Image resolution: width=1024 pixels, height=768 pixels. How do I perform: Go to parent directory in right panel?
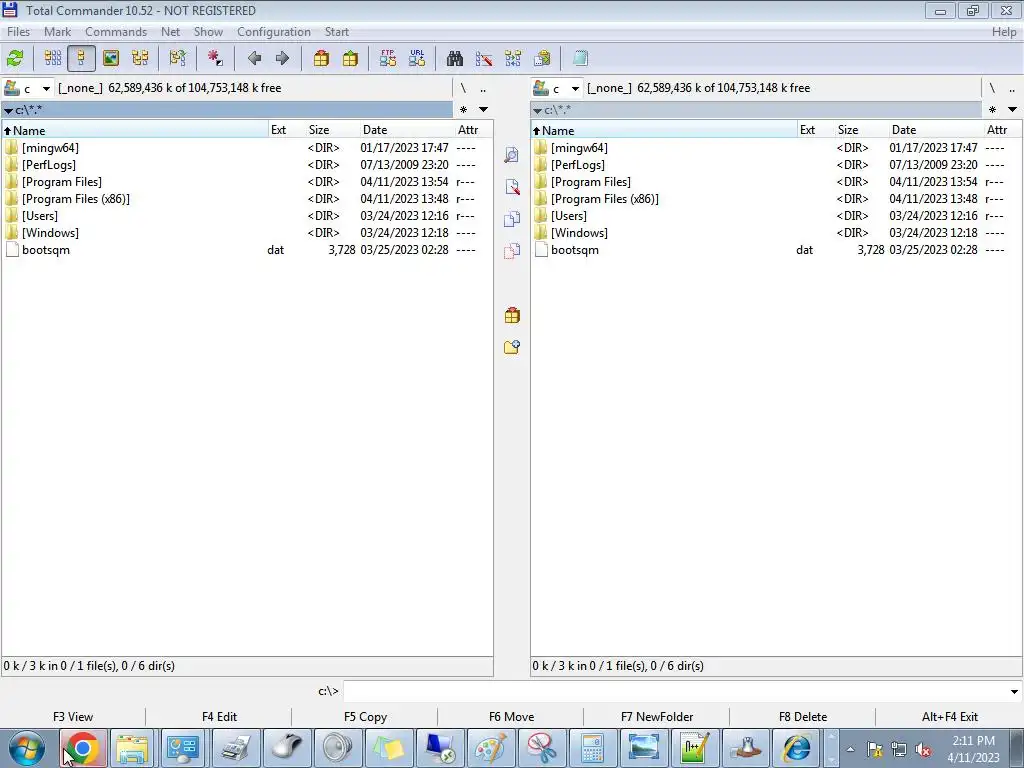click(1012, 88)
